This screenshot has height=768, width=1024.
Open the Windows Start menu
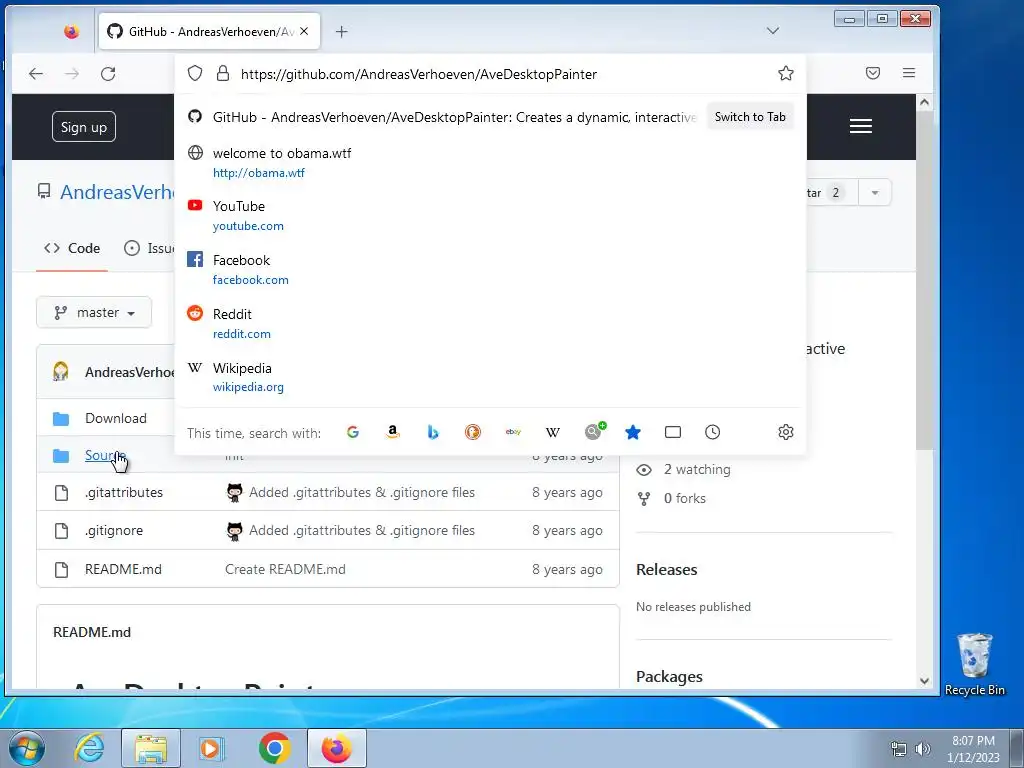27,748
